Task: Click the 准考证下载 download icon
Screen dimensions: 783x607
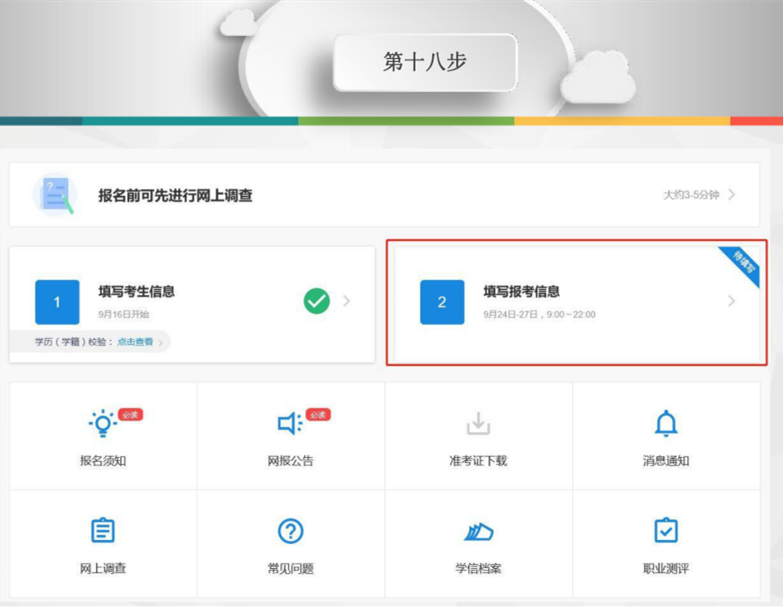Action: point(478,424)
